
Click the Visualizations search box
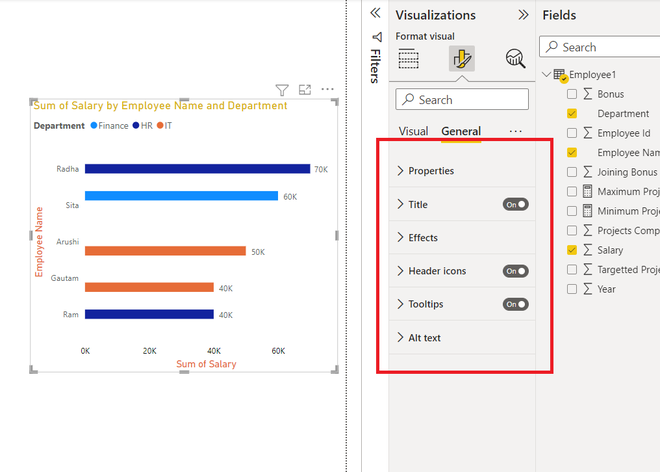point(462,100)
